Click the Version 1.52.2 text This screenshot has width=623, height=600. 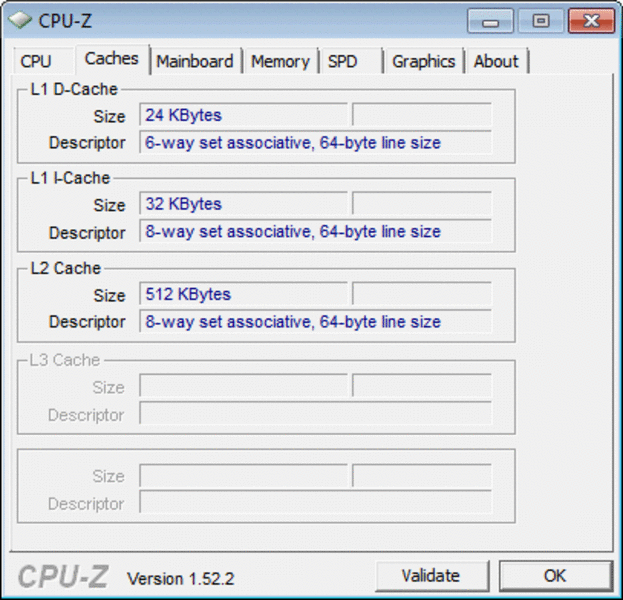[x=181, y=579]
